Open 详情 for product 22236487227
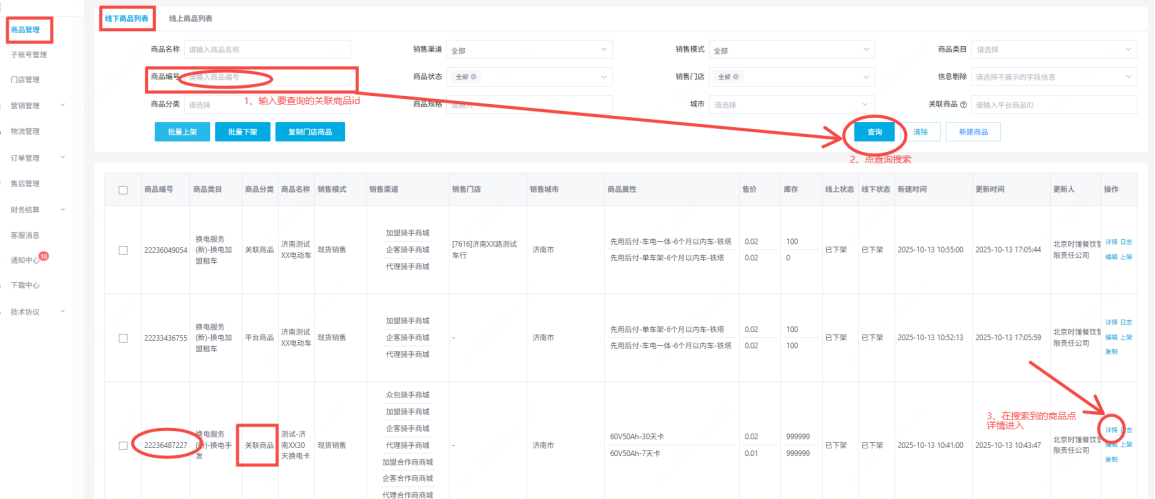Screen dimensions: 1155x499 pos(1110,430)
